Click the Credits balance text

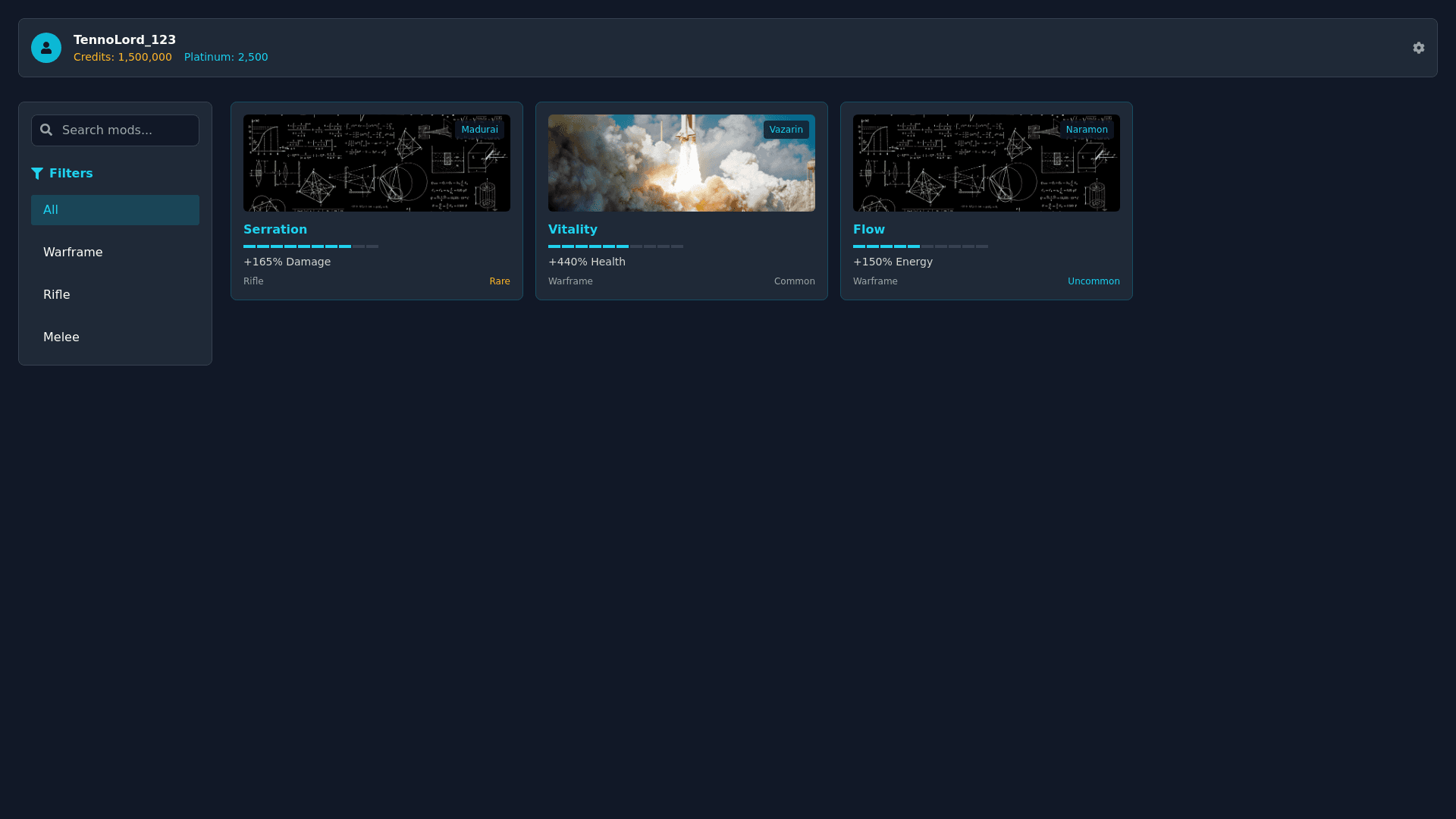[x=122, y=57]
